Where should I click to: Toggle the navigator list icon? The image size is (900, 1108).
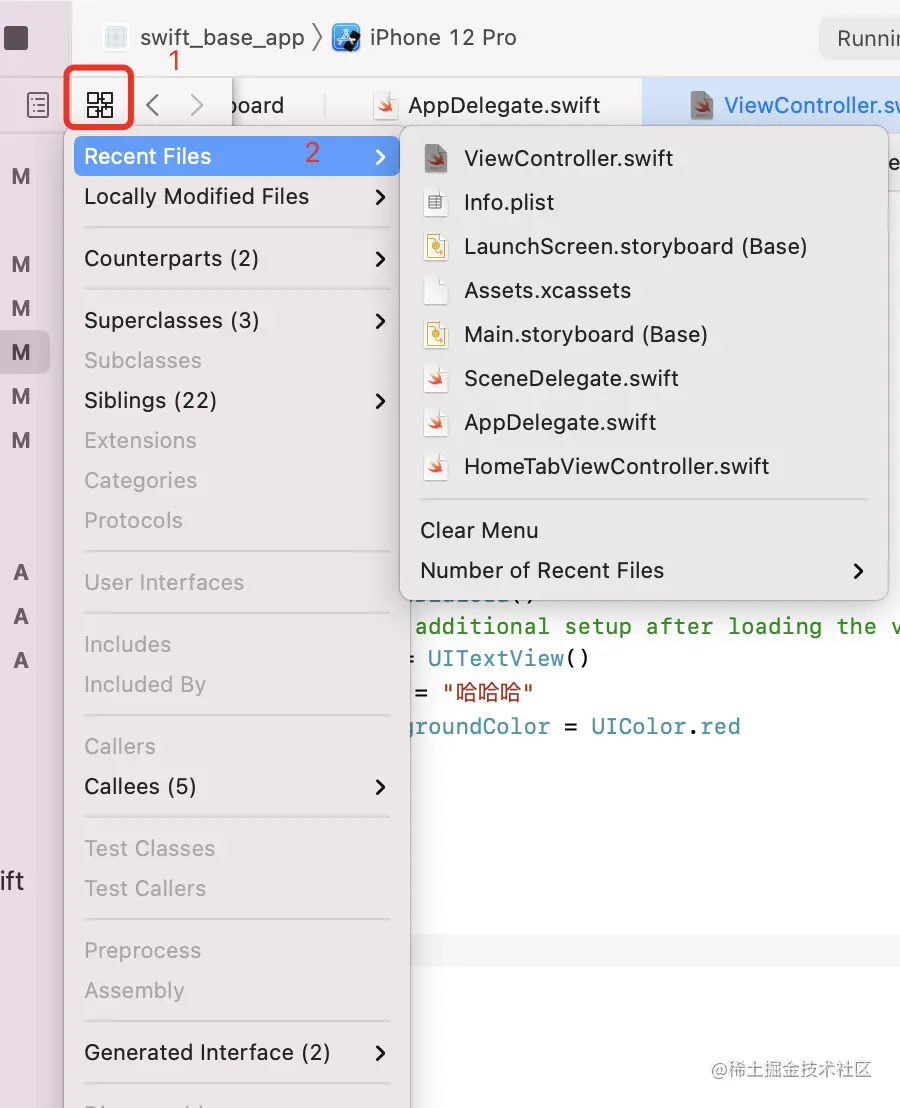pos(37,105)
